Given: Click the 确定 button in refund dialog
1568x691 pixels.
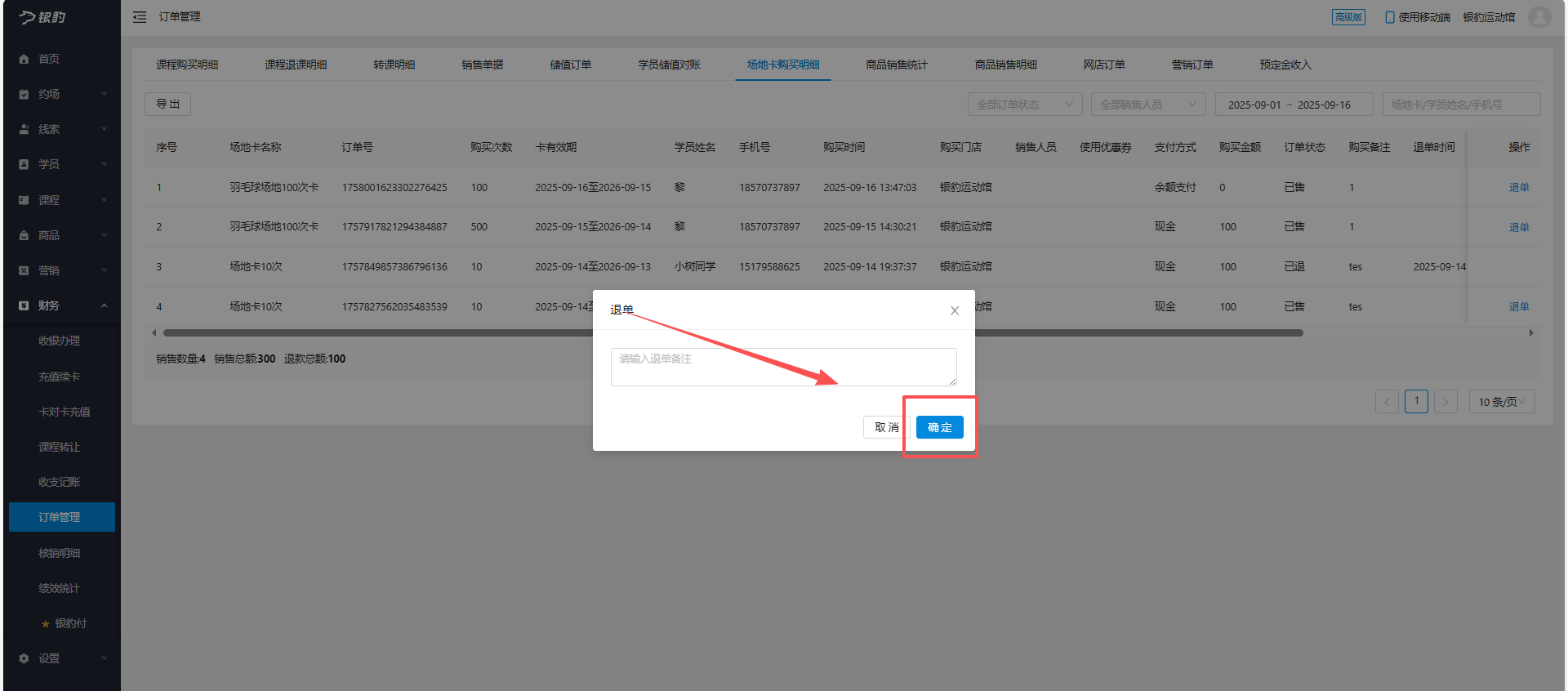Looking at the screenshot, I should [x=939, y=427].
